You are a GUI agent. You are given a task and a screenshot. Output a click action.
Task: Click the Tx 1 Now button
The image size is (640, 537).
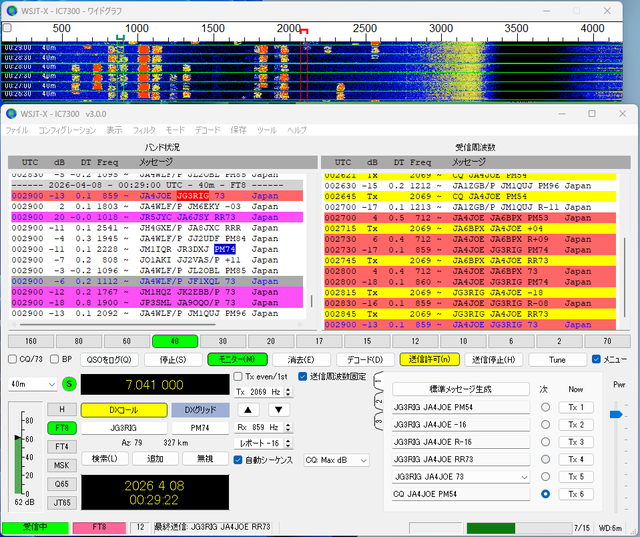576,407
